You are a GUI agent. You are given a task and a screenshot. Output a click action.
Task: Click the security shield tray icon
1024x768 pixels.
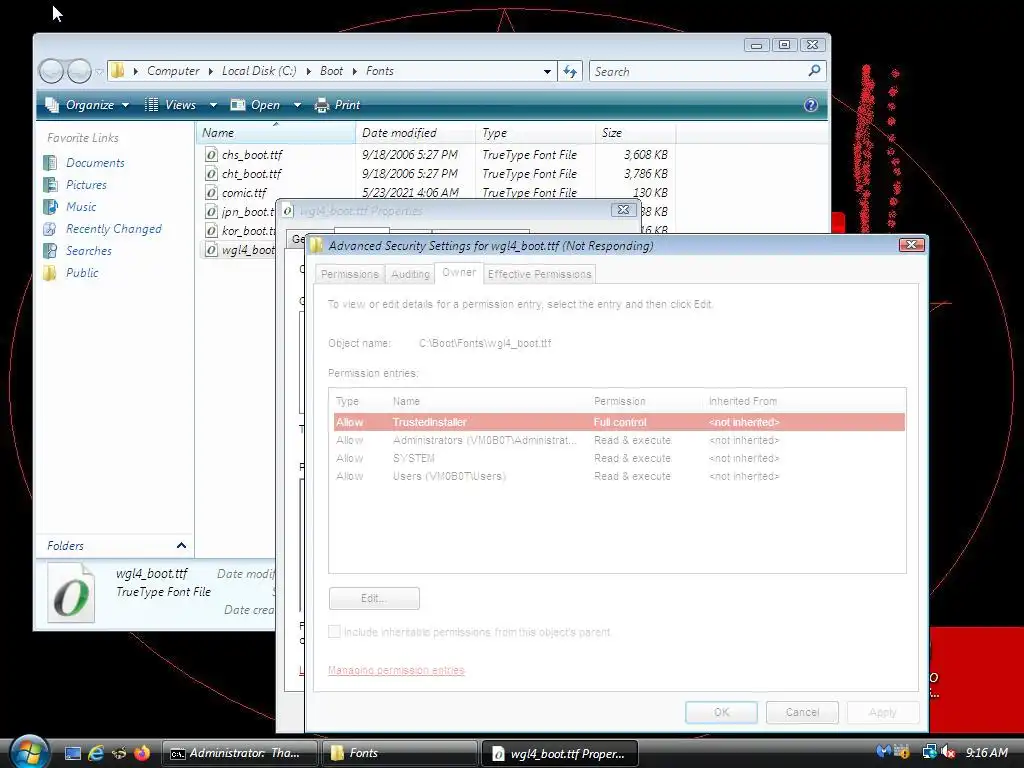pyautogui.click(x=902, y=752)
